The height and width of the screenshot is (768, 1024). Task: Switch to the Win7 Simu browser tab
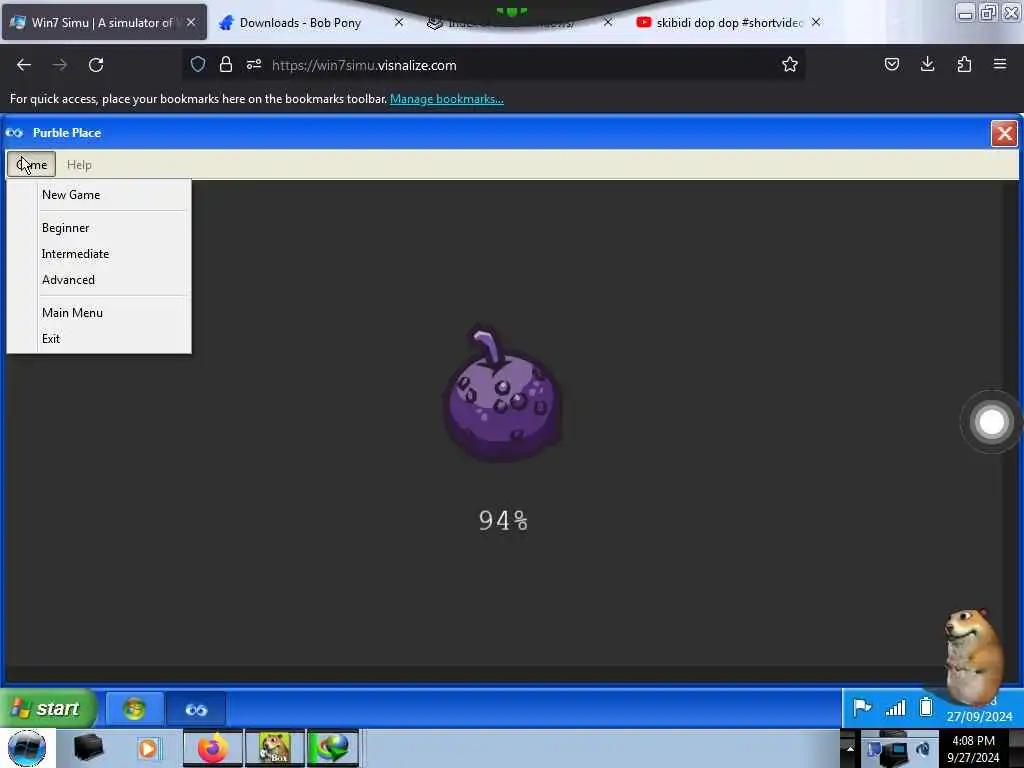pyautogui.click(x=104, y=22)
